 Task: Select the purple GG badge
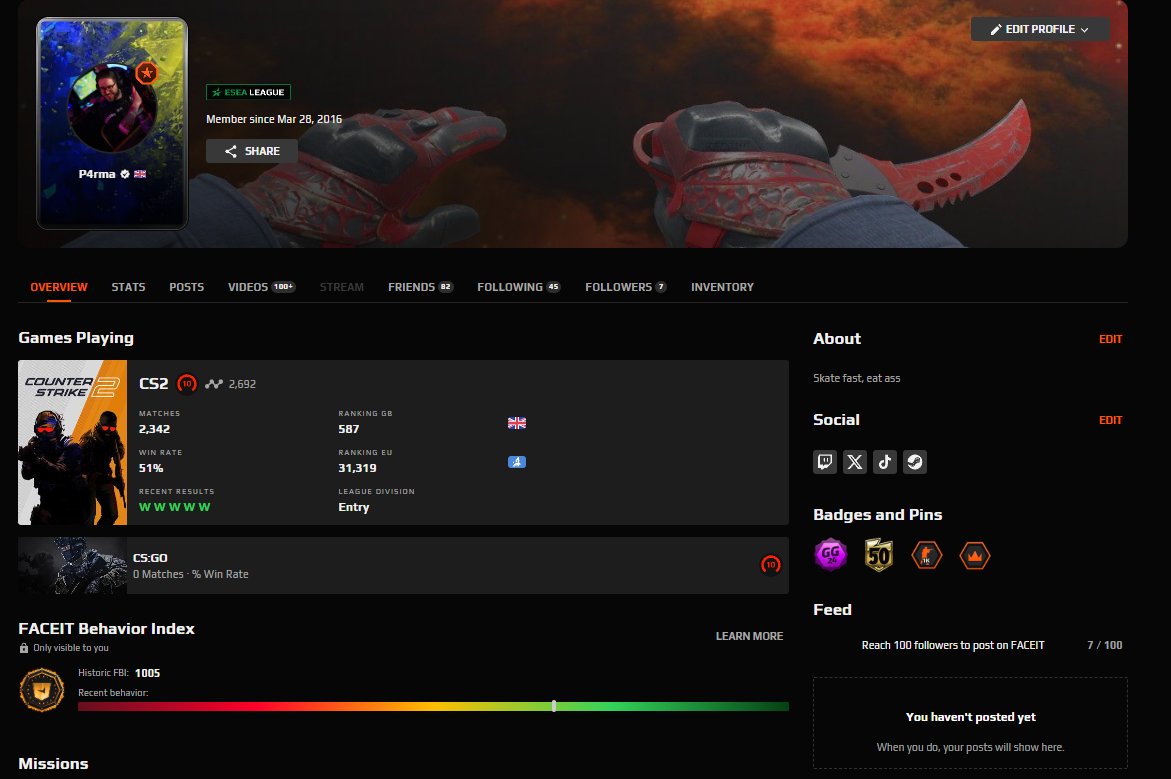click(x=830, y=555)
